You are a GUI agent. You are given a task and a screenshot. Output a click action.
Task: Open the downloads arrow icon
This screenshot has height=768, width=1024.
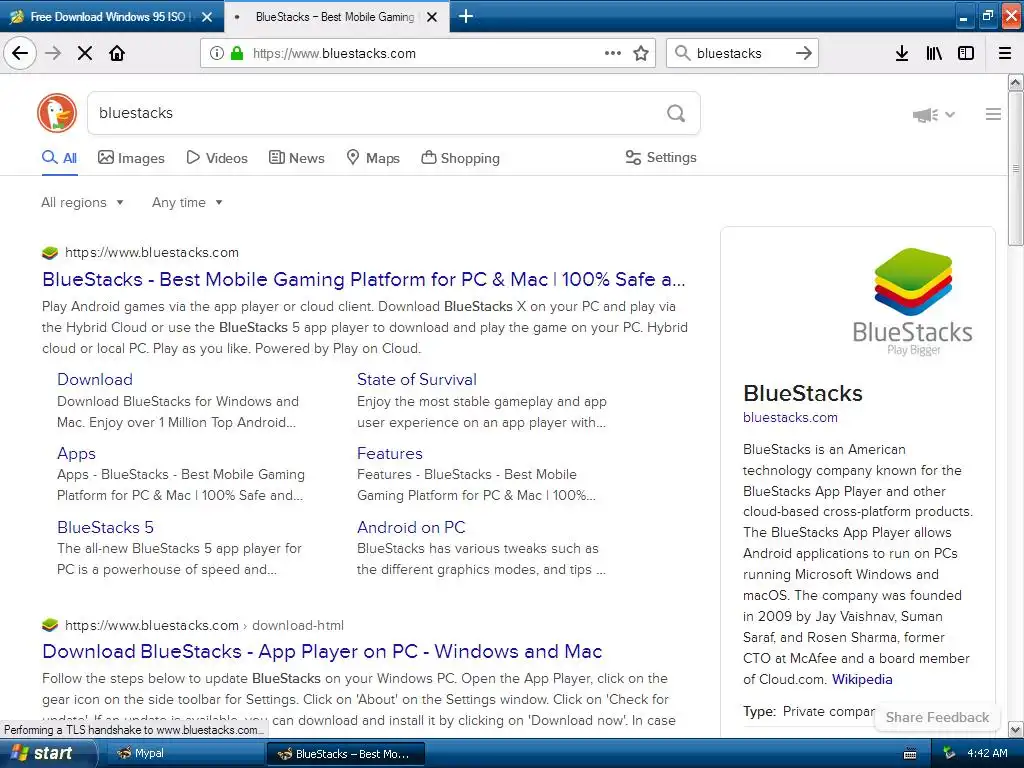pos(902,53)
